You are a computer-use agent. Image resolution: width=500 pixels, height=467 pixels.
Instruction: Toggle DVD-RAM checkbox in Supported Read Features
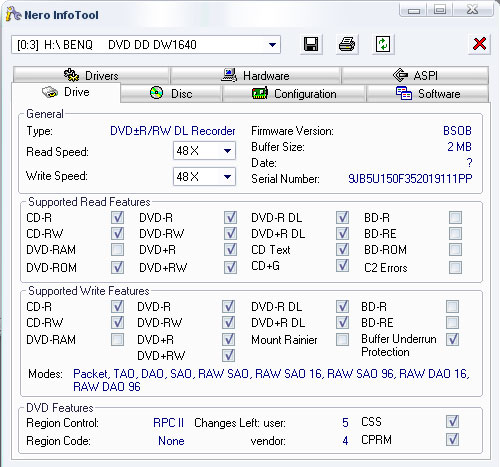coord(117,249)
